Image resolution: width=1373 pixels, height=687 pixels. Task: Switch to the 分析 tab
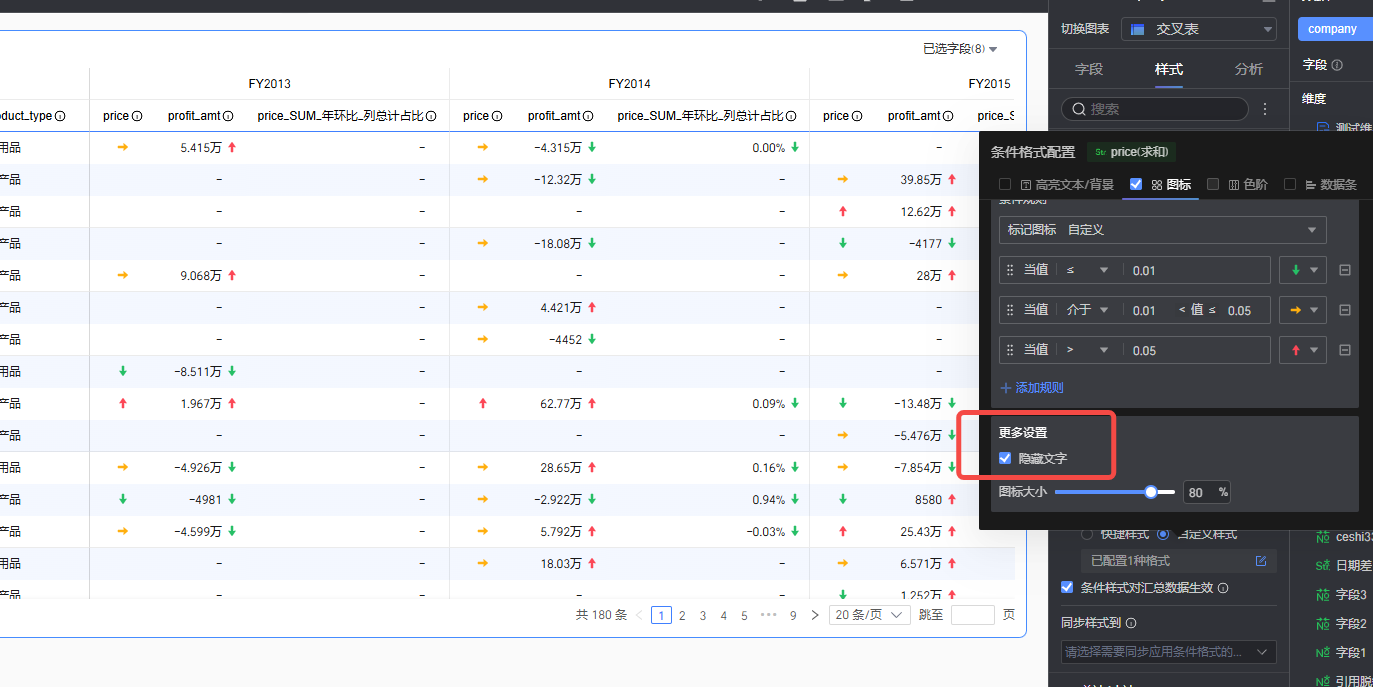(1249, 69)
